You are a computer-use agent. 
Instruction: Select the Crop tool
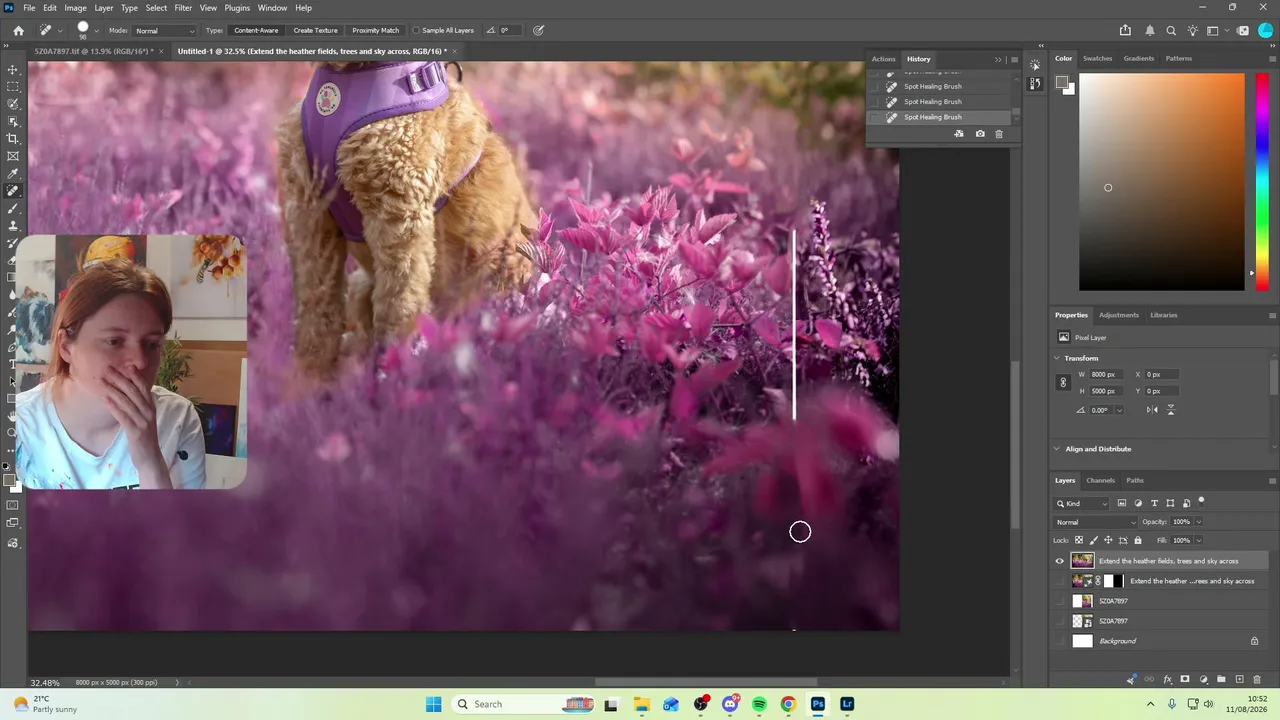click(13, 139)
